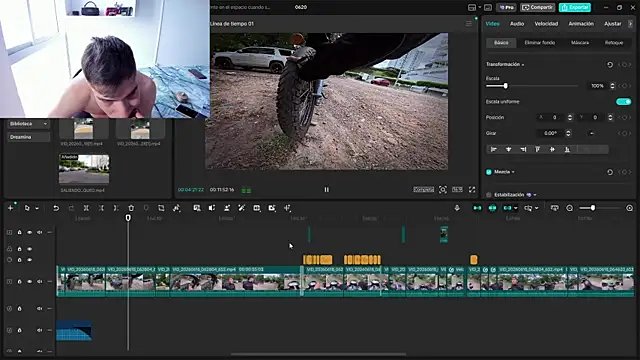Image resolution: width=640 pixels, height=360 pixels.
Task: Click the Pro upgrade button
Action: coord(506,7)
